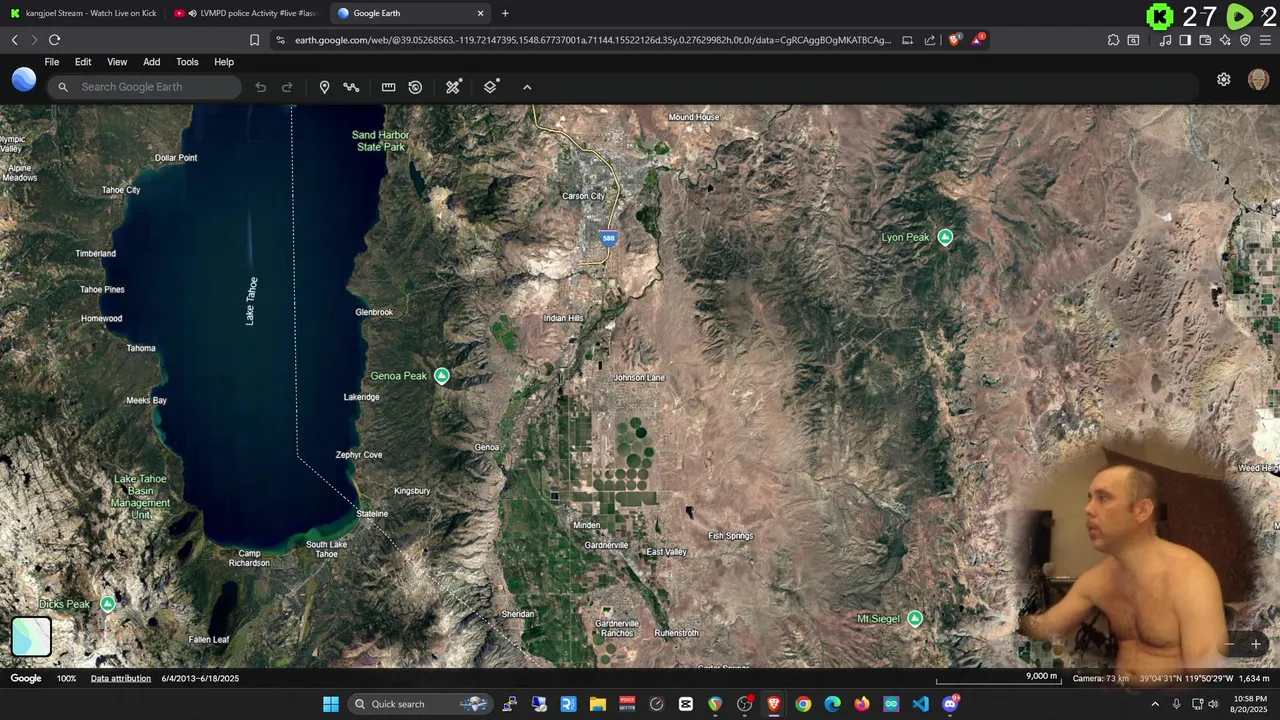
Task: Open the map layers icon
Action: (490, 87)
